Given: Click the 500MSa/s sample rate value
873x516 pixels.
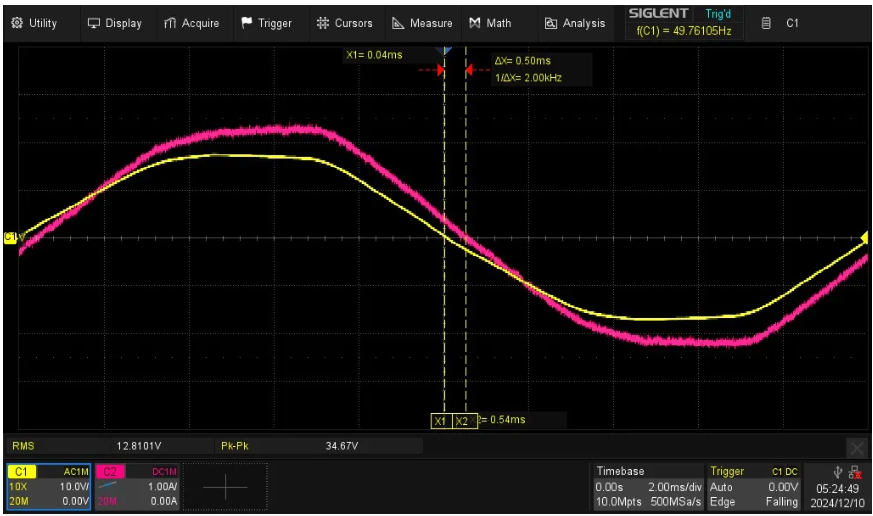Looking at the screenshot, I should click(x=675, y=502).
